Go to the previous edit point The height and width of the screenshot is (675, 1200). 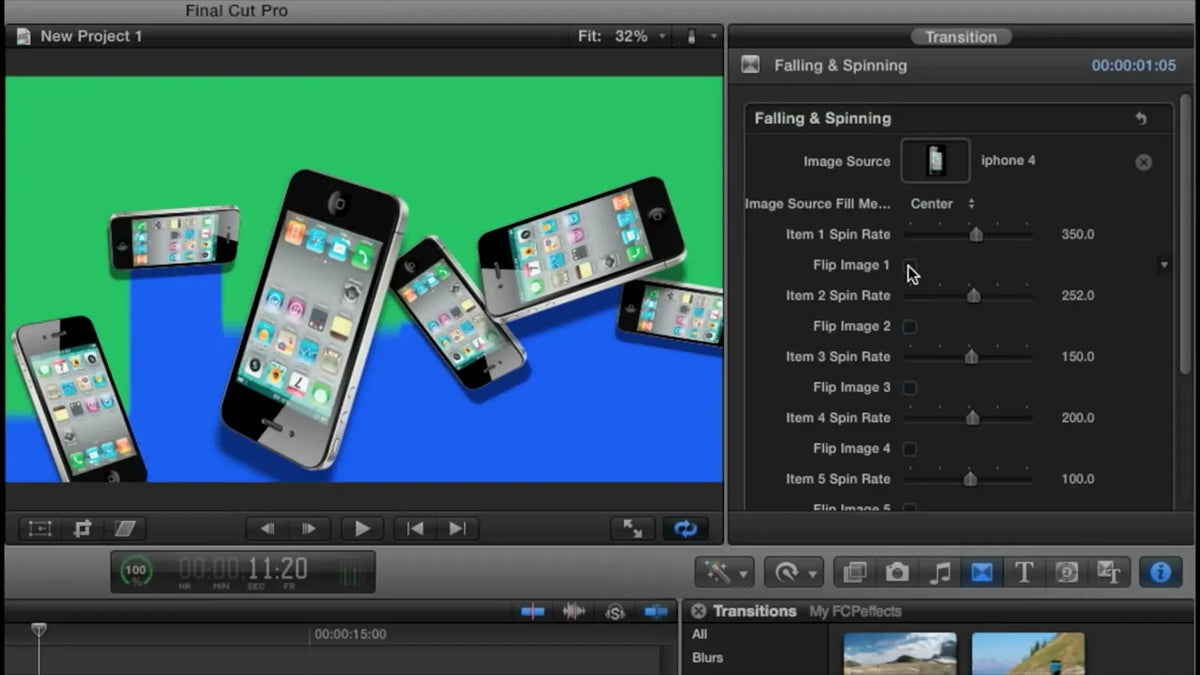(415, 529)
